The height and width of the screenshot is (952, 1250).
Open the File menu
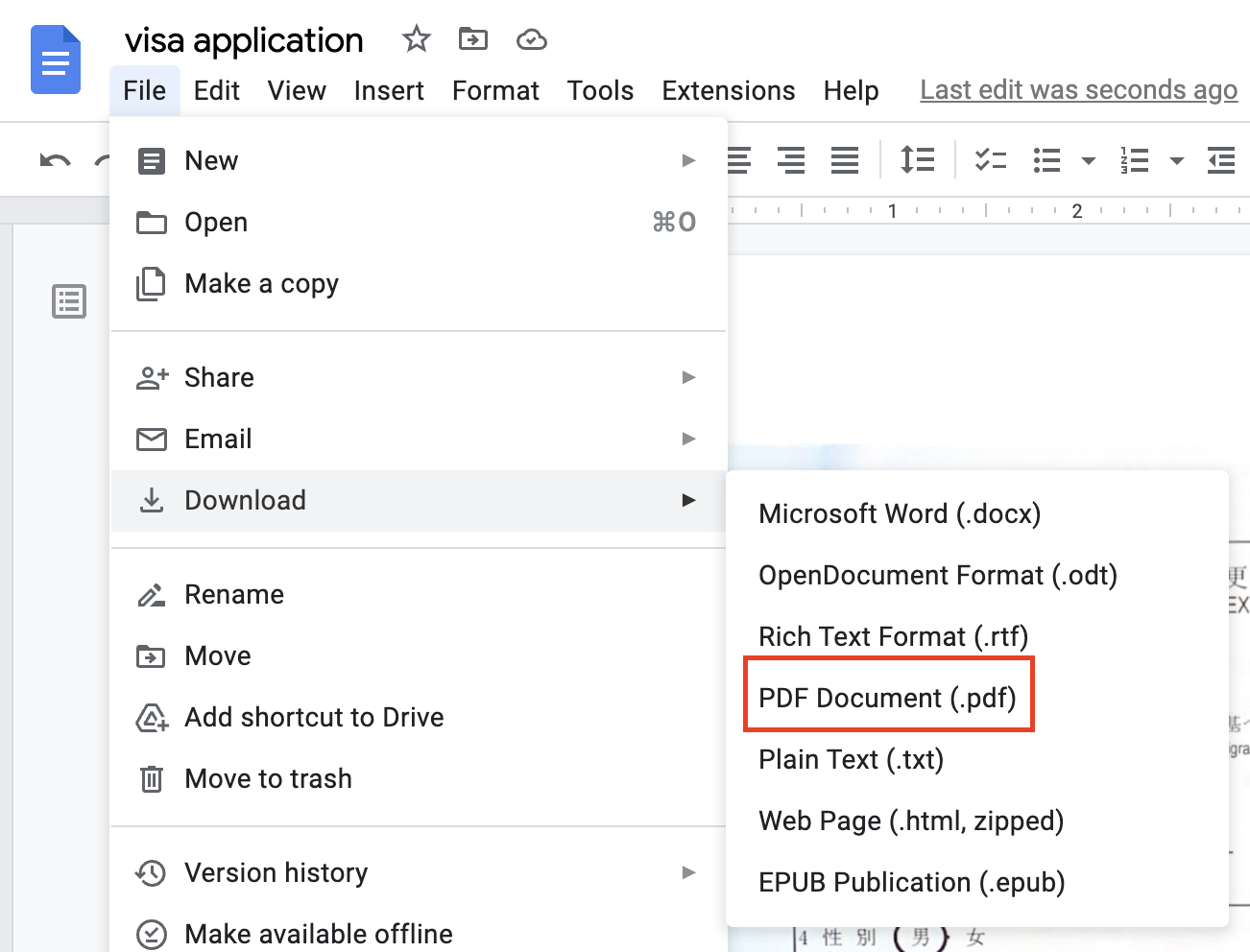pyautogui.click(x=145, y=90)
